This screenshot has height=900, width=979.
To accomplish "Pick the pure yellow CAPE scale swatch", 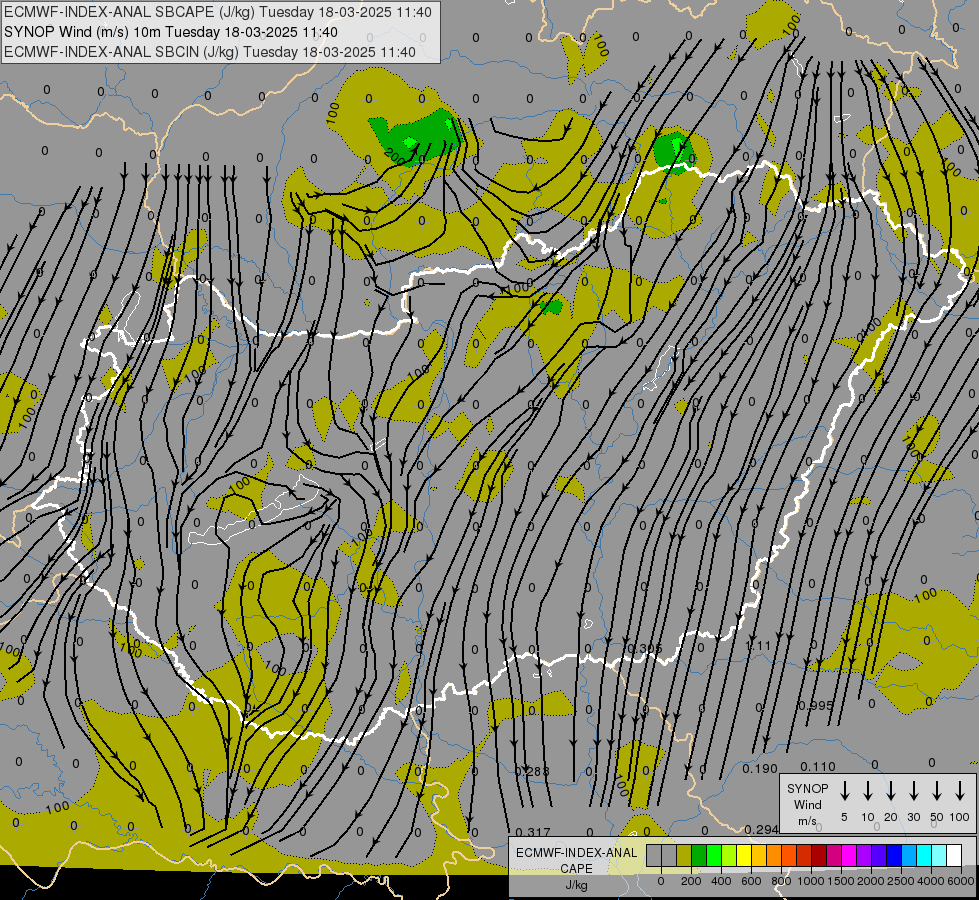I will pyautogui.click(x=744, y=855).
